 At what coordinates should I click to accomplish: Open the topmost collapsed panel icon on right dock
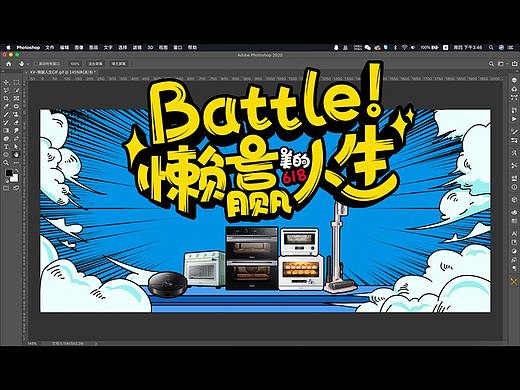click(514, 80)
